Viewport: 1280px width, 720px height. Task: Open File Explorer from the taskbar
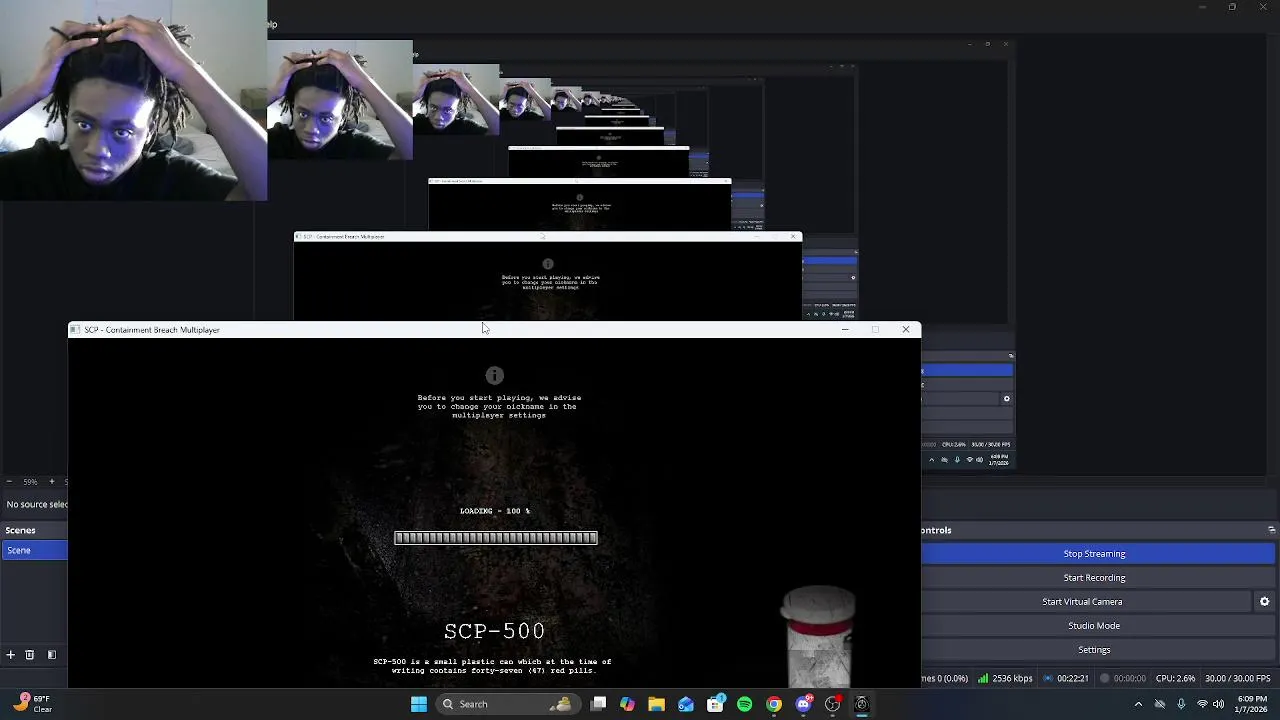(656, 704)
